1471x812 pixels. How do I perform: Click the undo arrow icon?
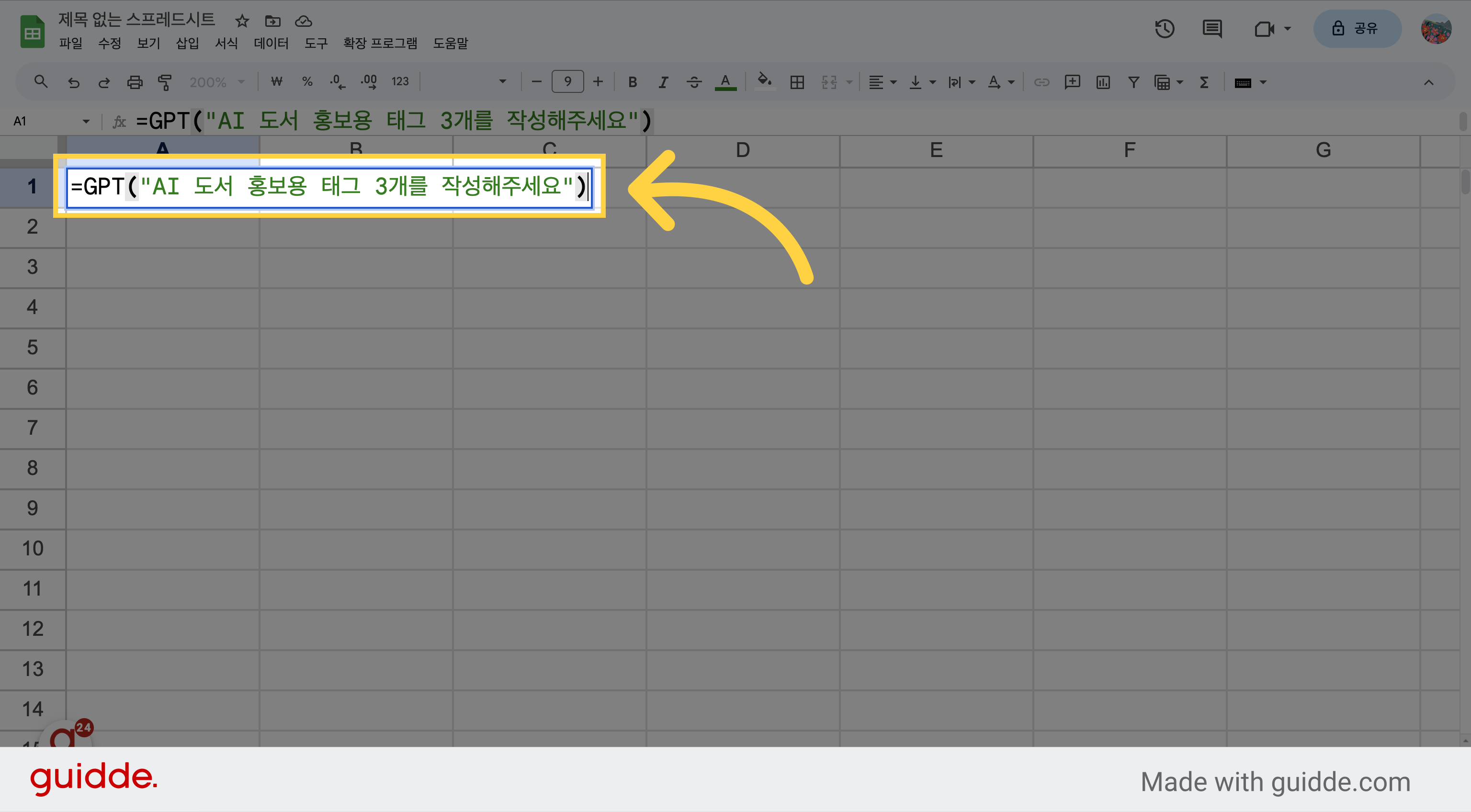pyautogui.click(x=73, y=82)
